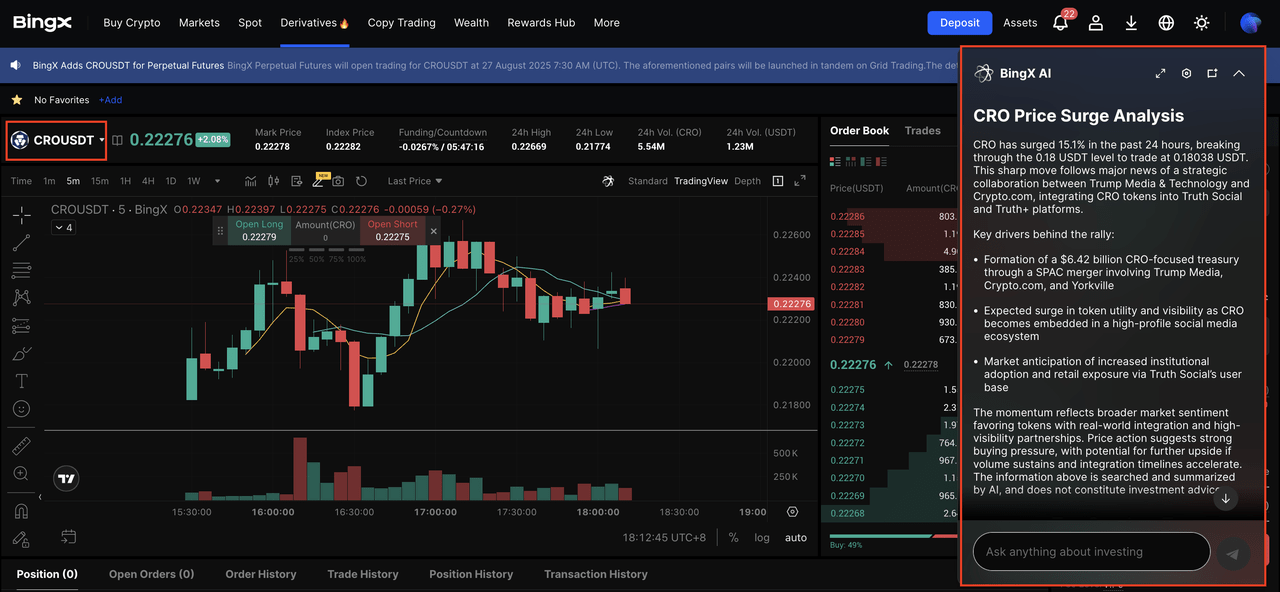Open the user account icon
1280x592 pixels.
point(1096,23)
